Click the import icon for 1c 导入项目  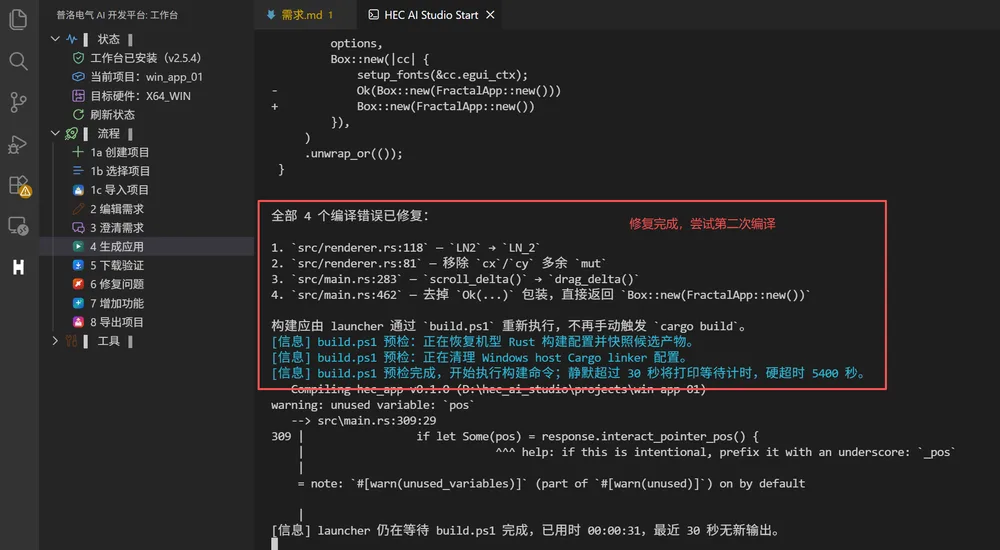click(x=78, y=190)
